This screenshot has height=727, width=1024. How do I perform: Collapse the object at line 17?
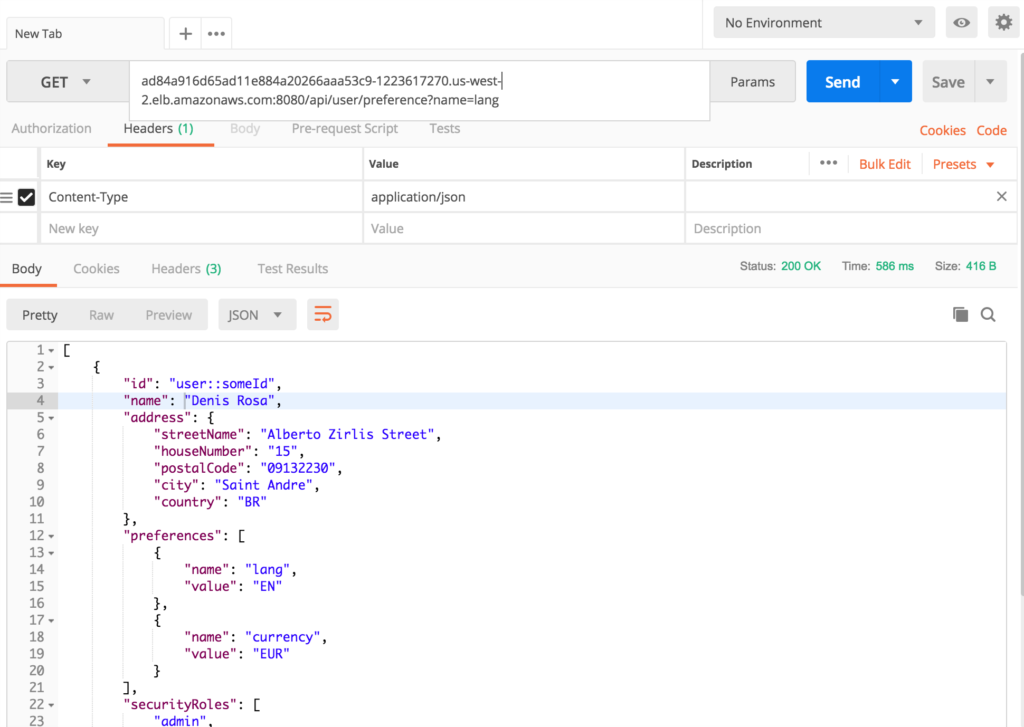[x=51, y=621]
